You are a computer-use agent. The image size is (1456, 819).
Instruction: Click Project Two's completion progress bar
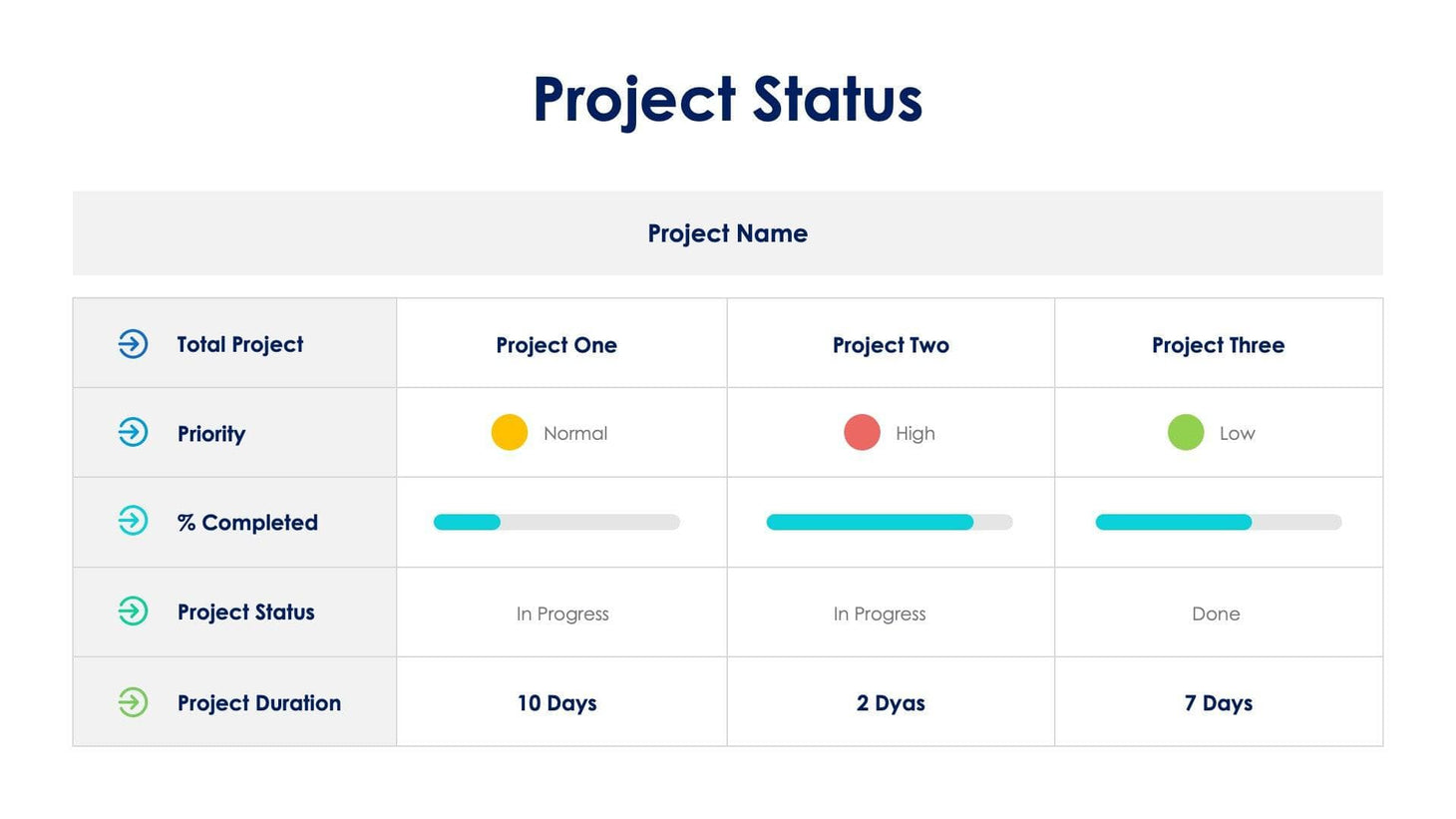click(x=889, y=522)
